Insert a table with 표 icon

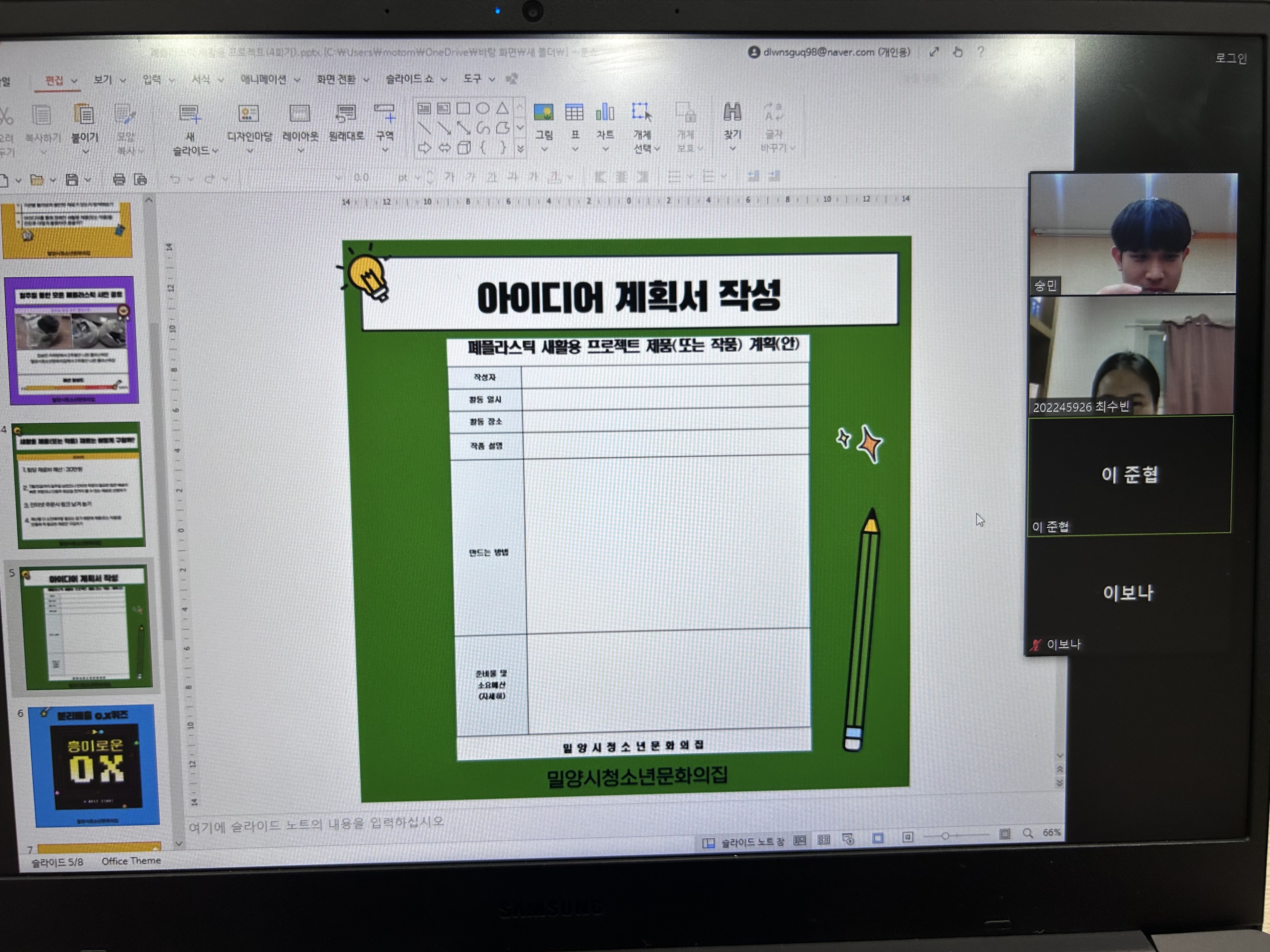click(x=574, y=112)
